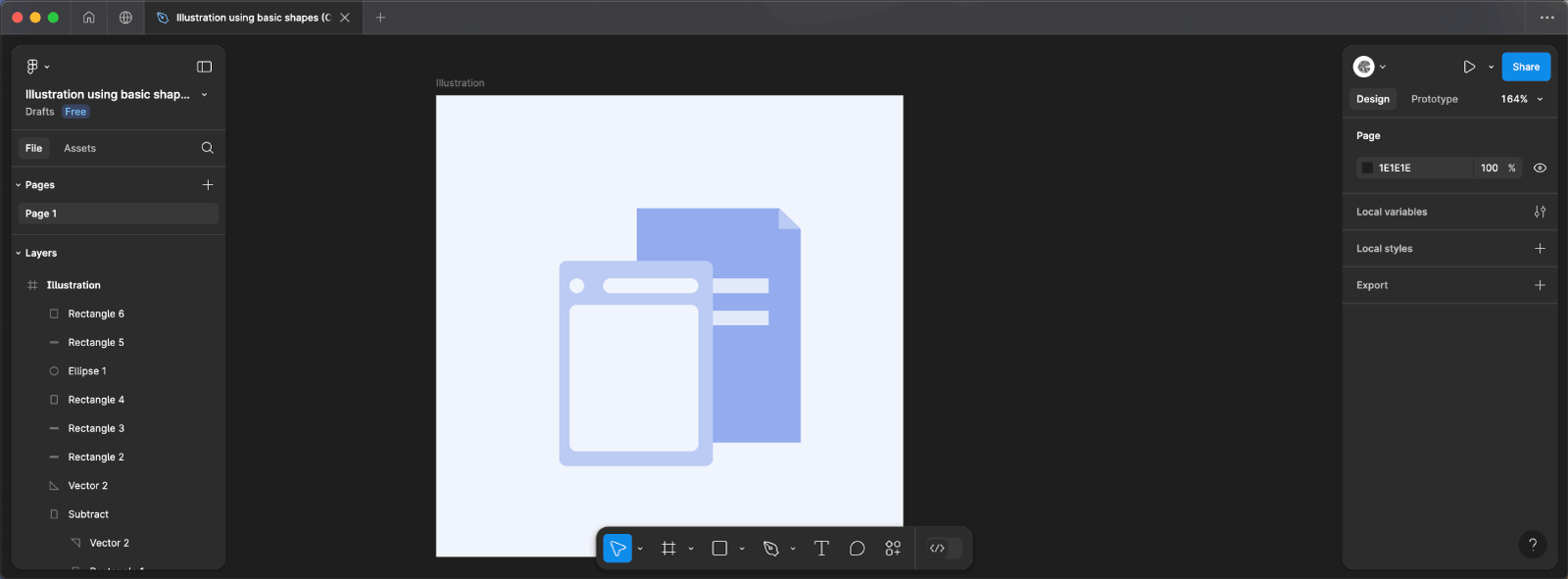This screenshot has width=1568, height=579.
Task: Collapse the Layers section
Action: (19, 253)
